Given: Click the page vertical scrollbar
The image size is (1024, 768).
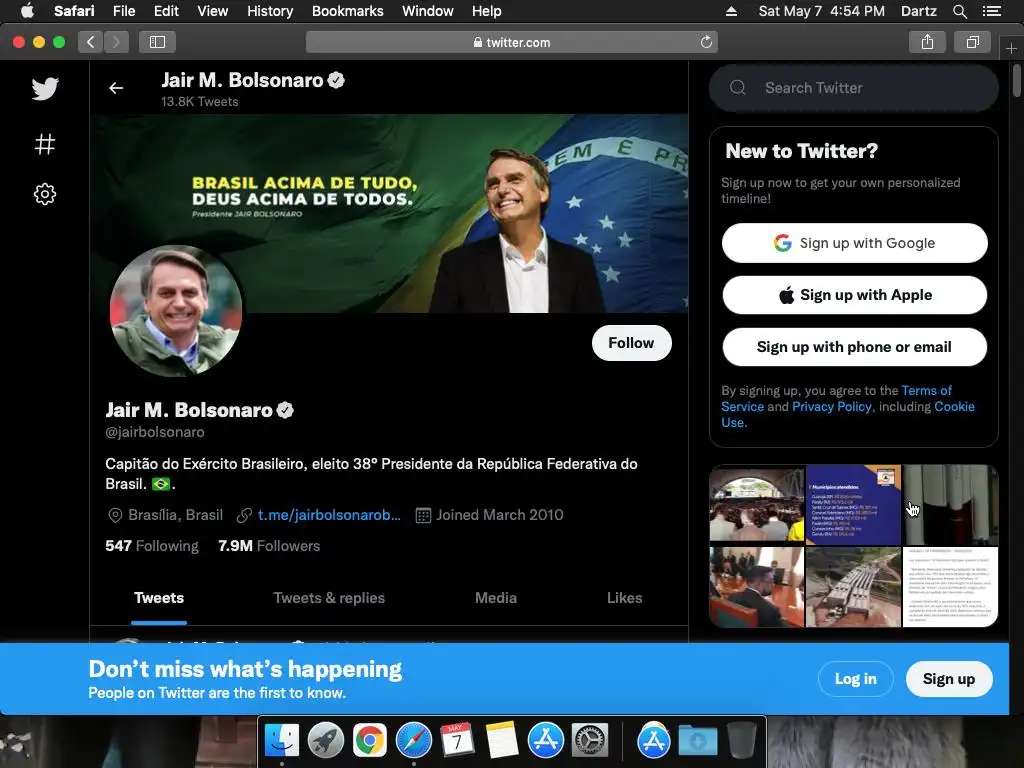Looking at the screenshot, I should pyautogui.click(x=1016, y=81).
